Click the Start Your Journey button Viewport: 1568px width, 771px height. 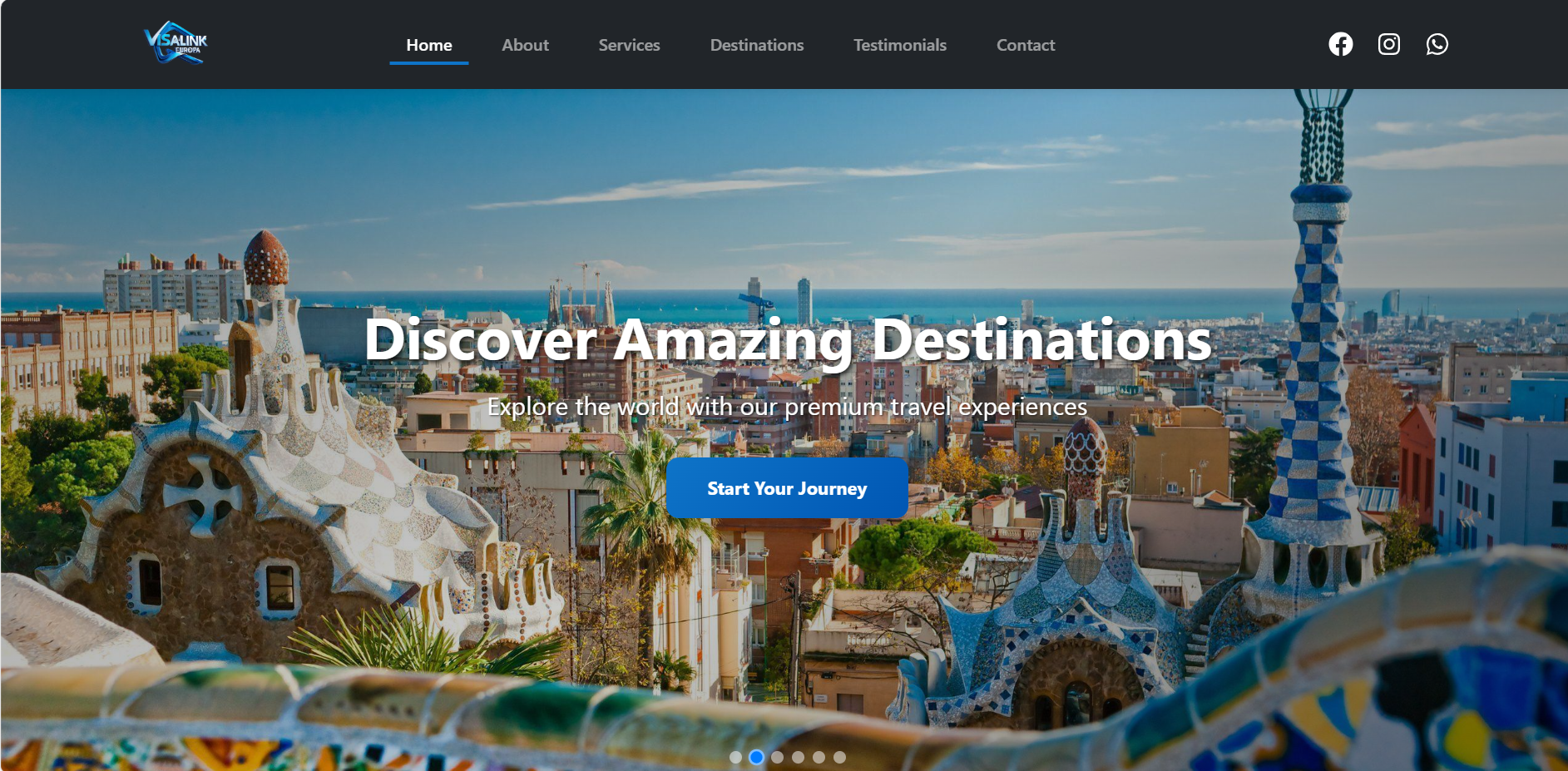786,488
